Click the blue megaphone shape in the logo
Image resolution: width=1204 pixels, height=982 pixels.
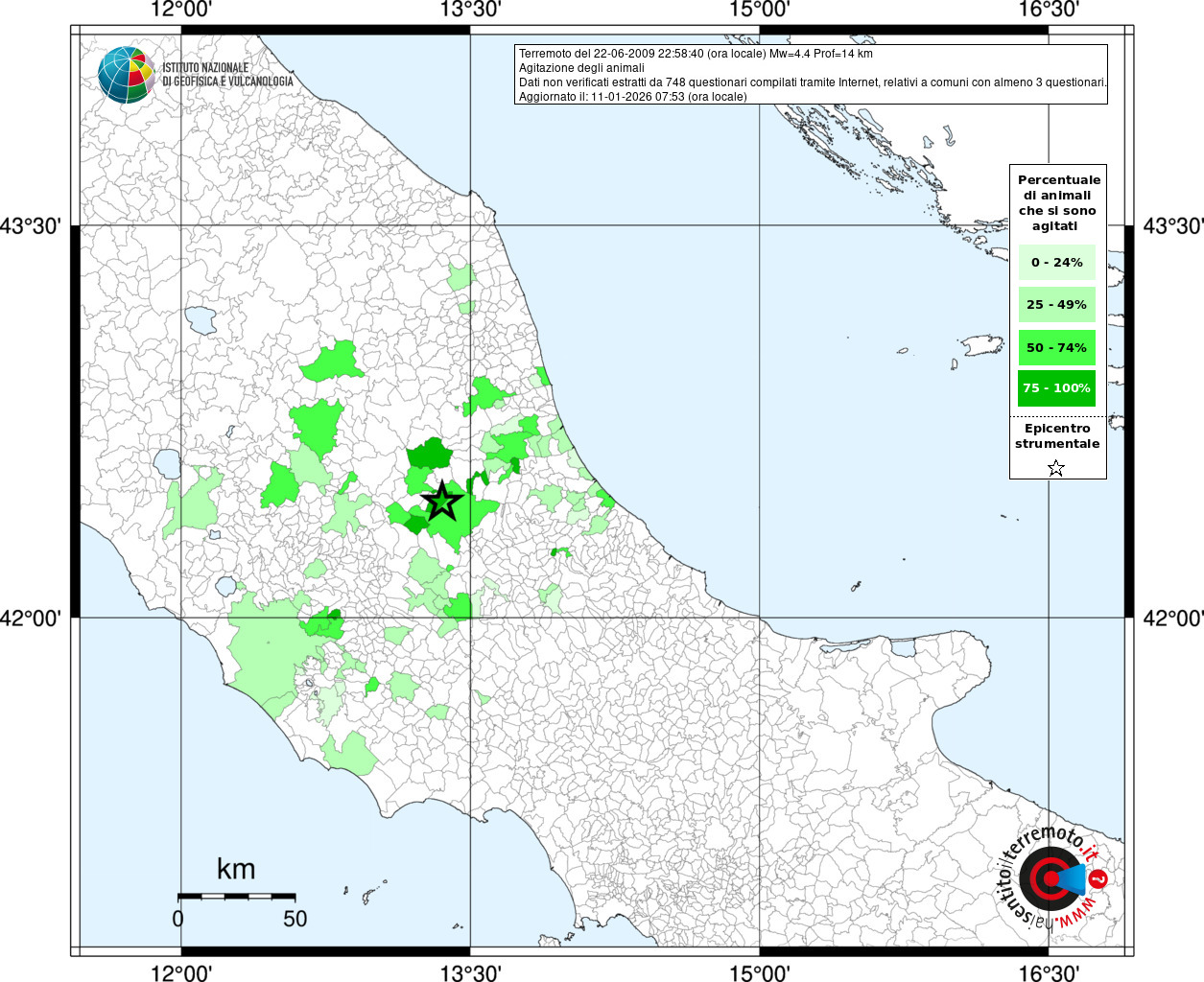(1074, 878)
